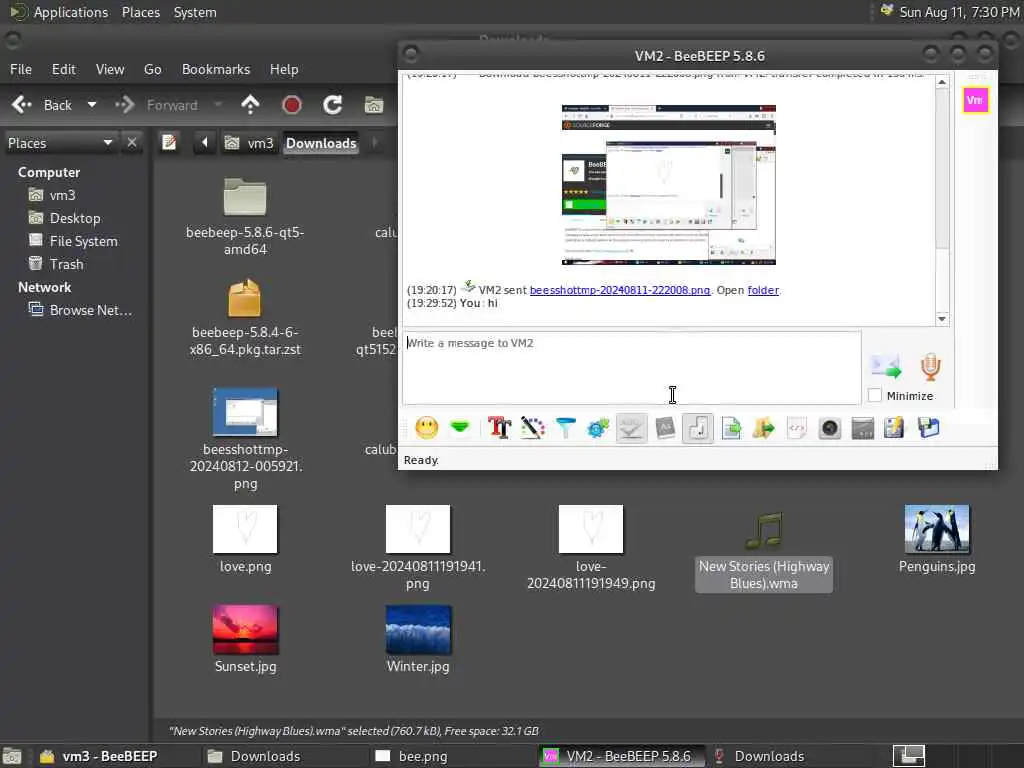The width and height of the screenshot is (1024, 768).
Task: Click the Reload icon in file manager
Action: 332,105
